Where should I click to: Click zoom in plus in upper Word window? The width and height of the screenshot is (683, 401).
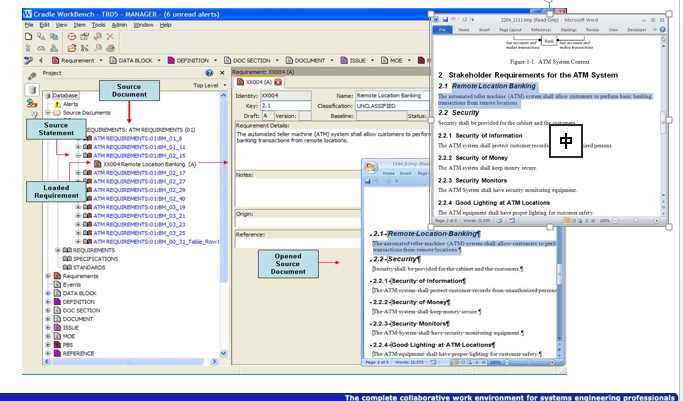(656, 221)
